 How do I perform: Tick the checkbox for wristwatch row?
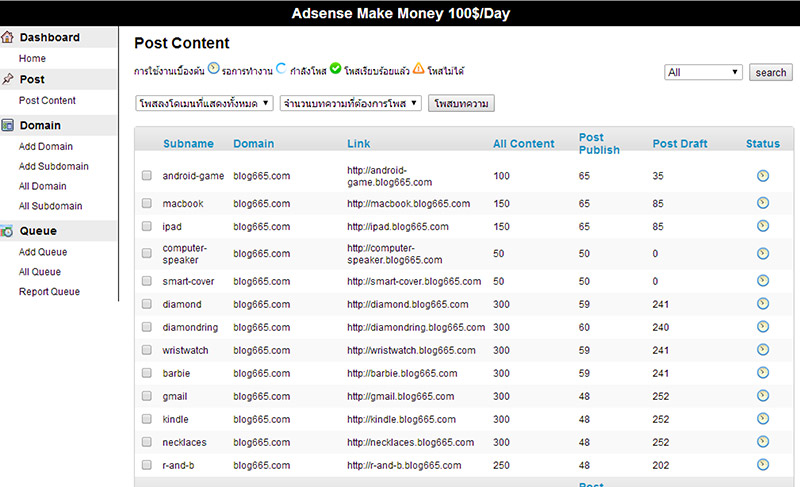pos(147,351)
